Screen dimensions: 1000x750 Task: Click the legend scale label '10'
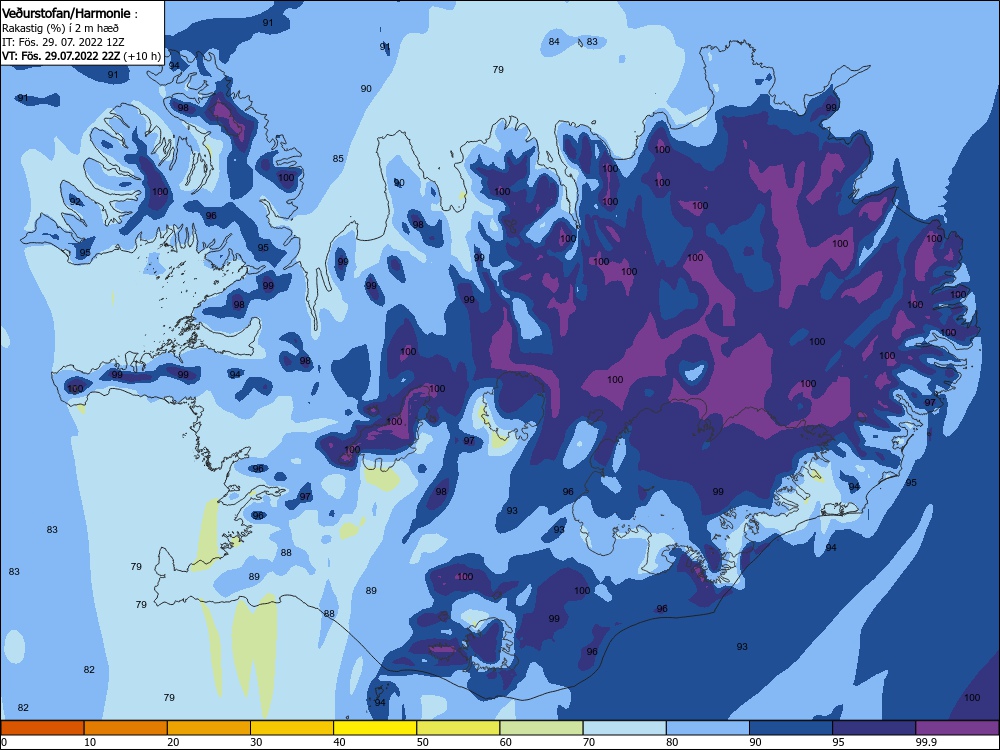tap(90, 742)
